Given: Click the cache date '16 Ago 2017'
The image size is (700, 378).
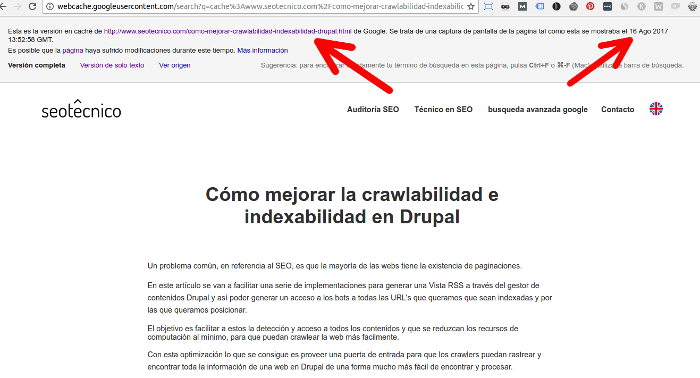Looking at the screenshot, I should tap(649, 31).
